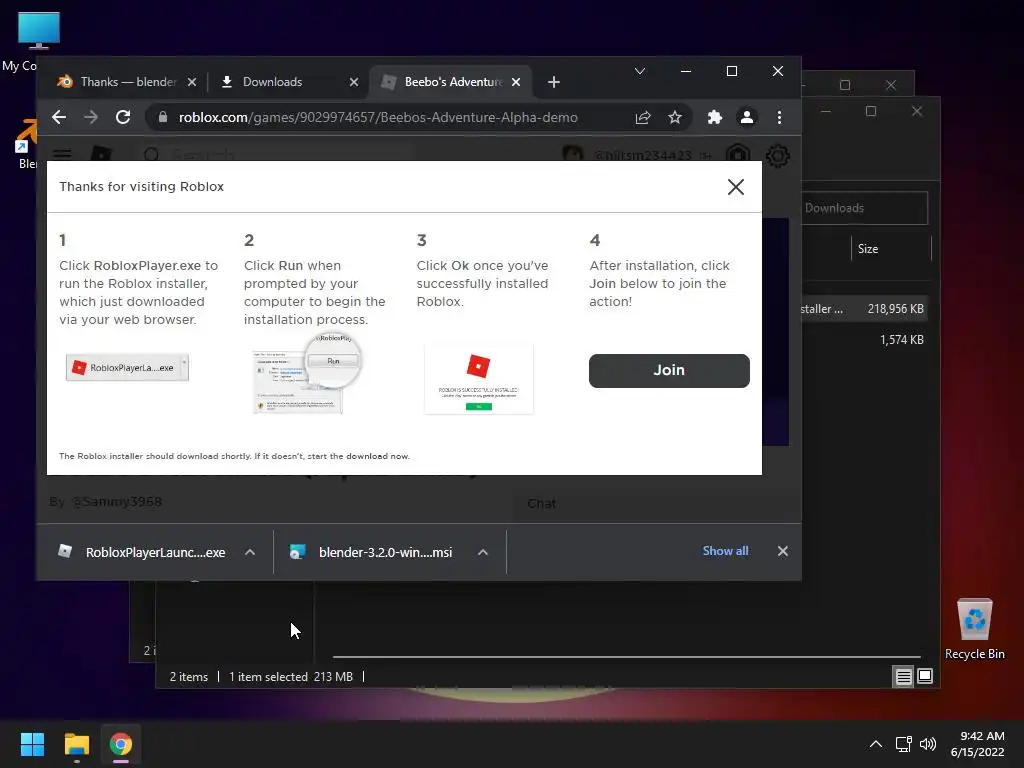This screenshot has width=1024, height=768.
Task: Click the Join button
Action: point(669,370)
